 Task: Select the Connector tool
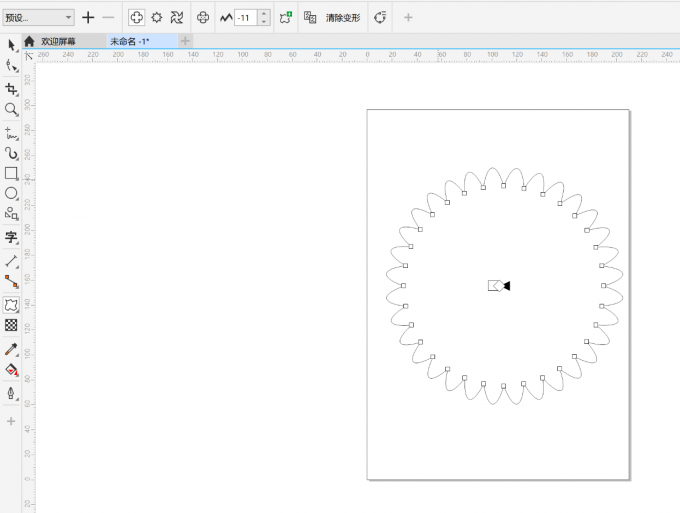pyautogui.click(x=11, y=281)
